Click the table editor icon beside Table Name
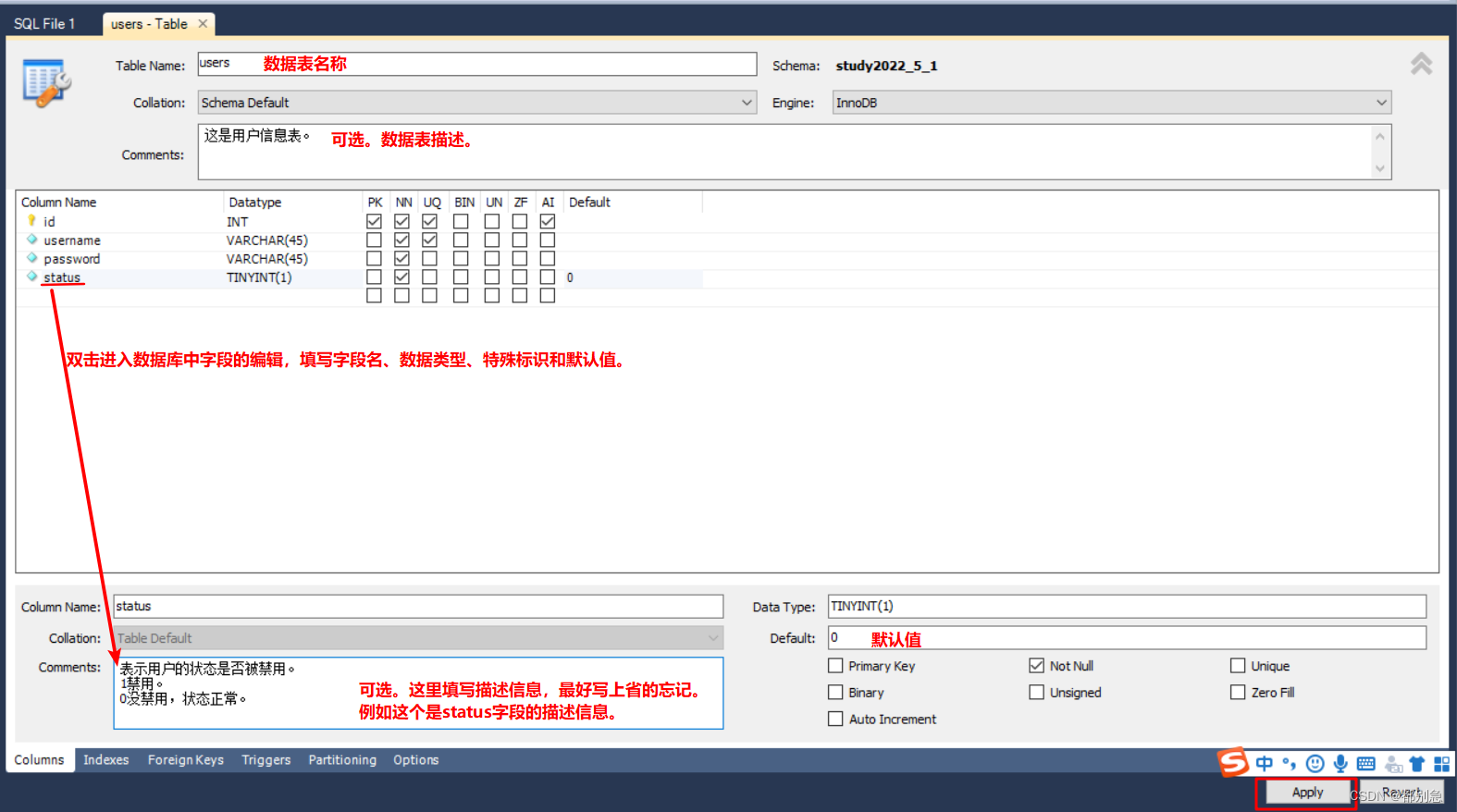 [x=46, y=83]
